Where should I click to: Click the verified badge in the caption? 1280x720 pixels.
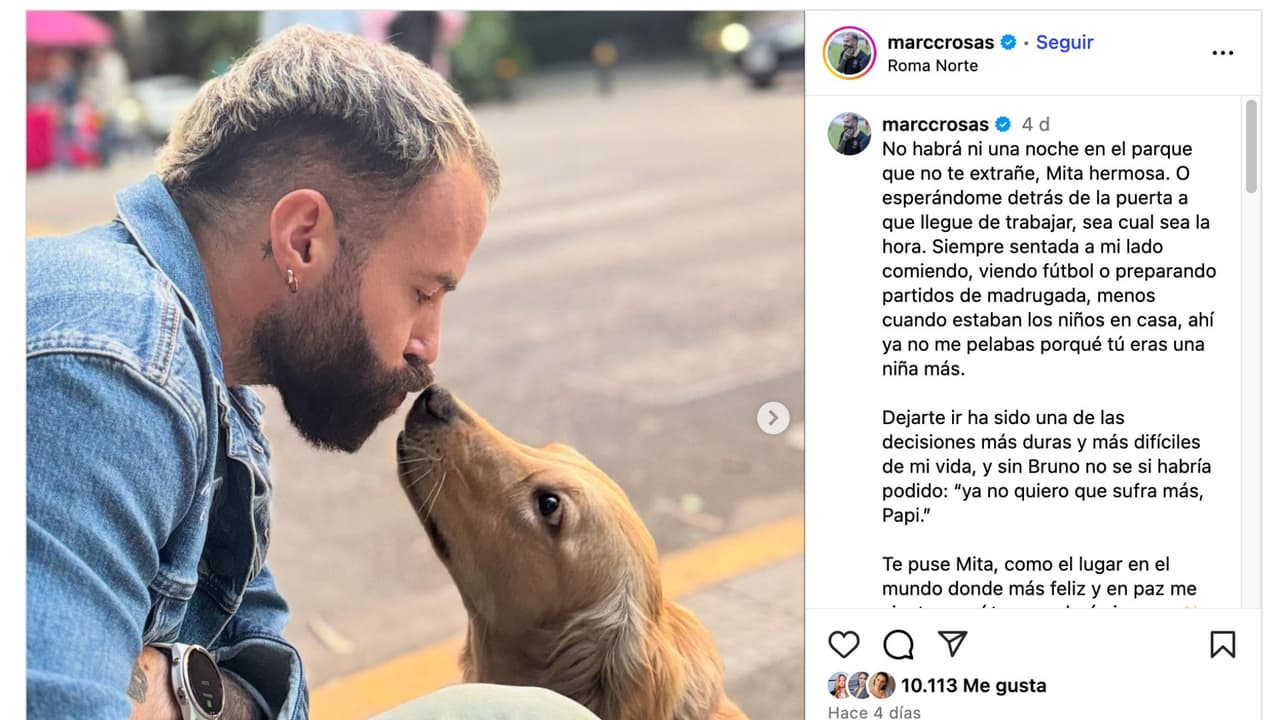tap(1003, 124)
